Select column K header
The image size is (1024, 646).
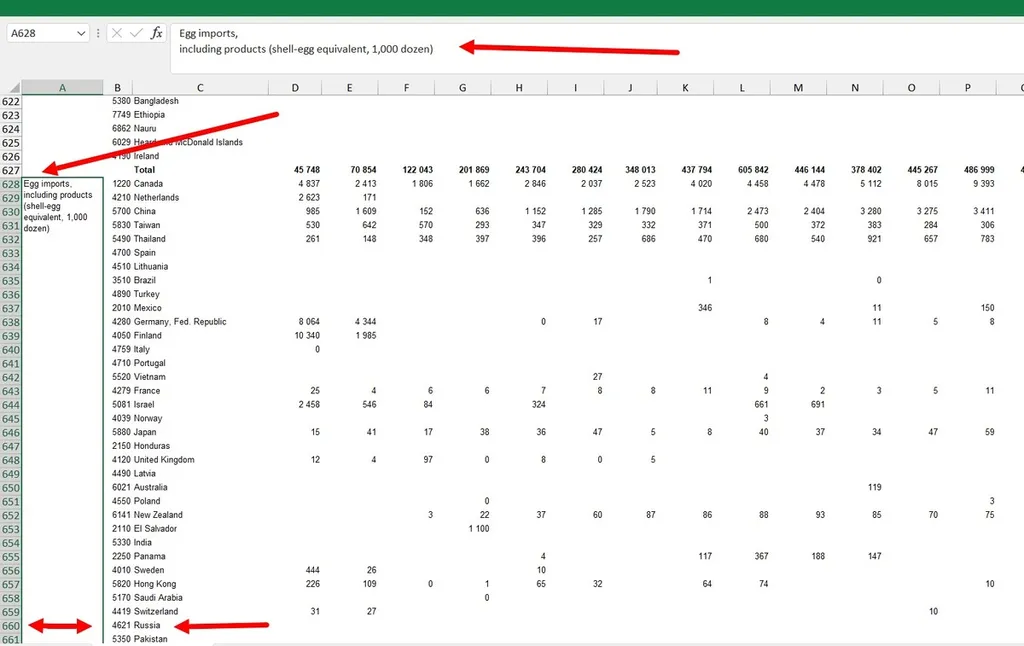[x=685, y=88]
